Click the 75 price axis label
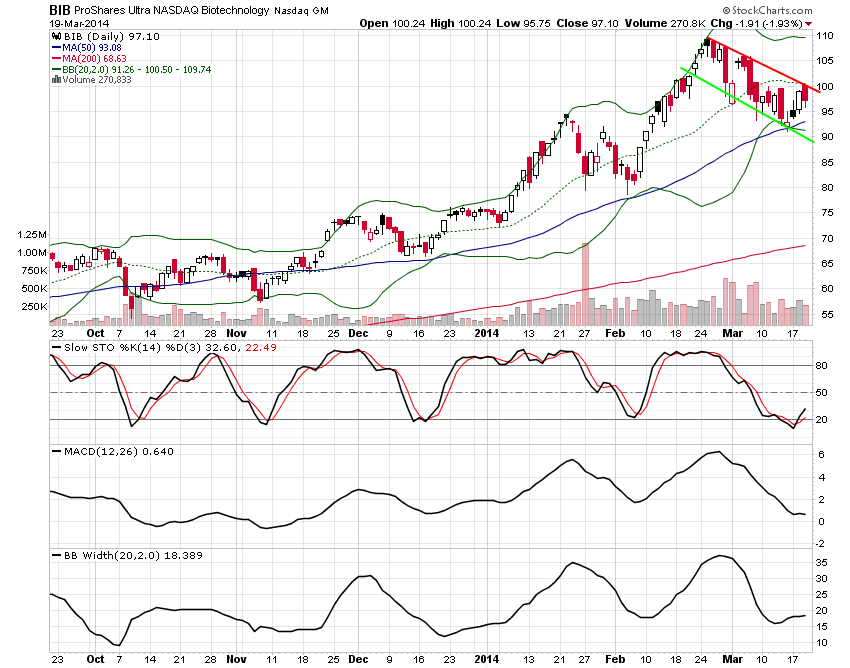The width and height of the screenshot is (850, 668). 827,213
